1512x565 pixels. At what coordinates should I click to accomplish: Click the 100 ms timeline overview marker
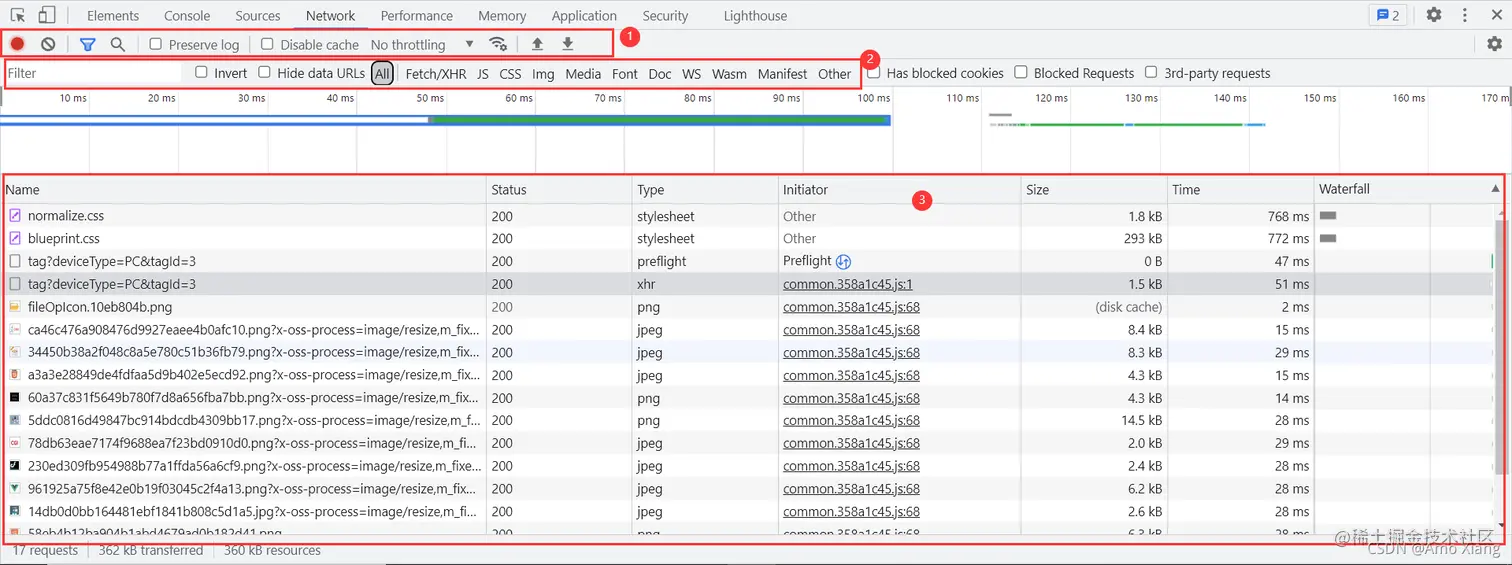click(x=873, y=98)
